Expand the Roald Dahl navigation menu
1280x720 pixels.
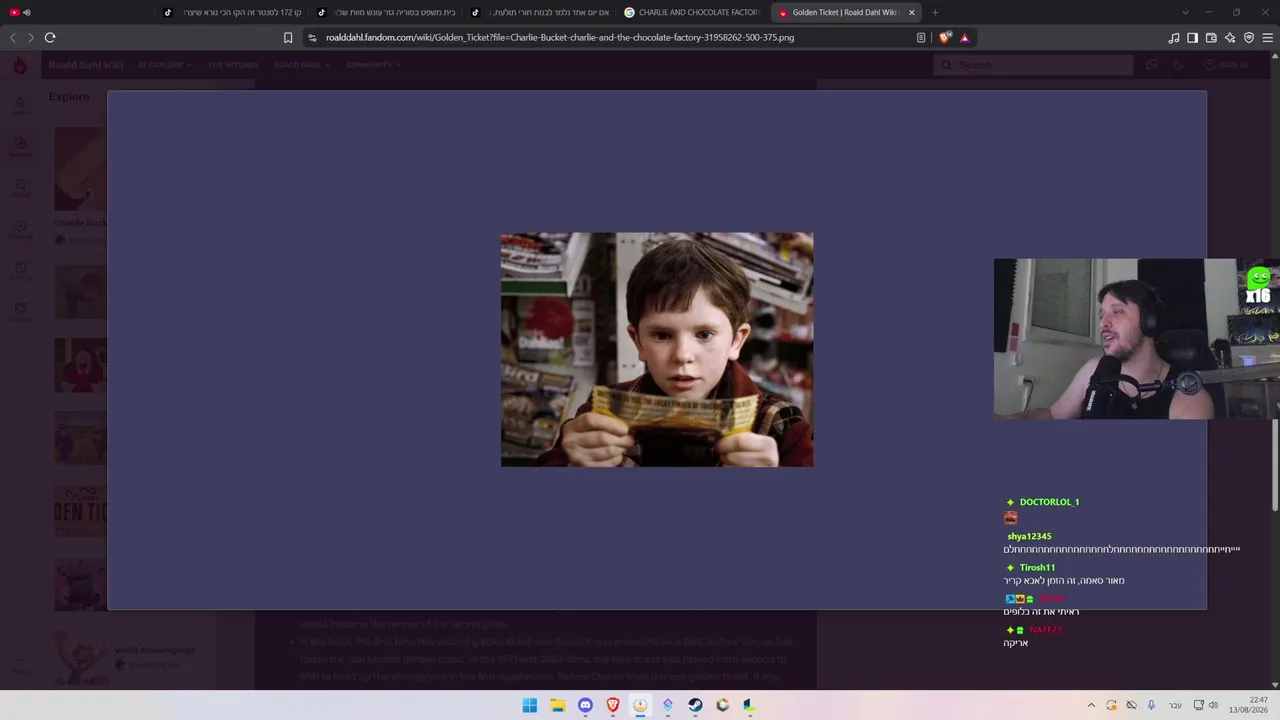tap(301, 65)
